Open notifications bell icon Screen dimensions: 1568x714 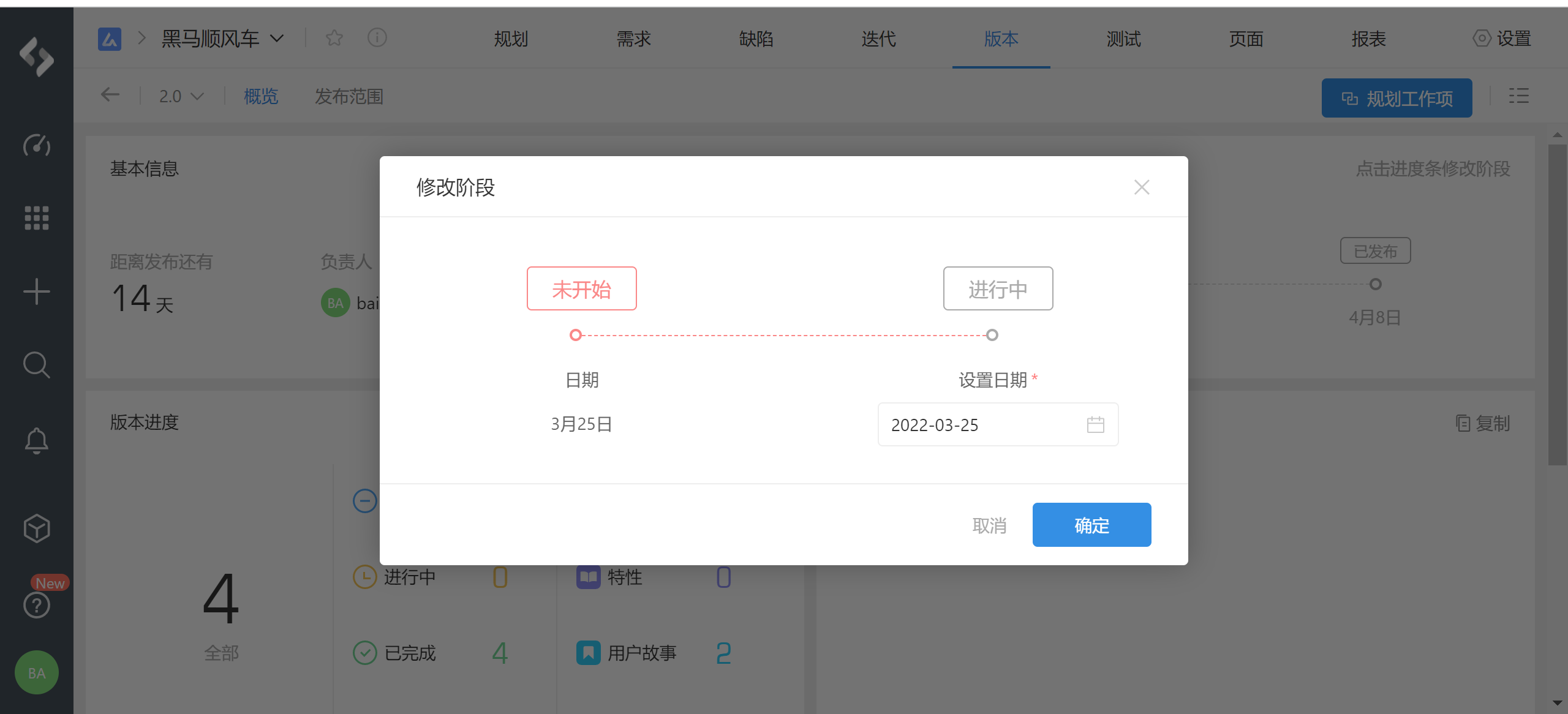point(36,440)
